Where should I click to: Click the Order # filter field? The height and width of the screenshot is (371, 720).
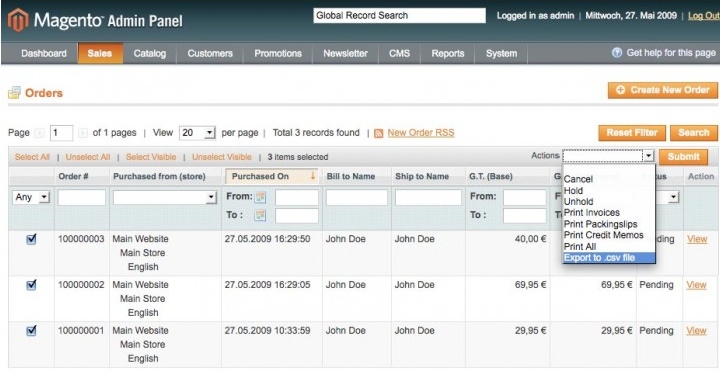[x=82, y=197]
